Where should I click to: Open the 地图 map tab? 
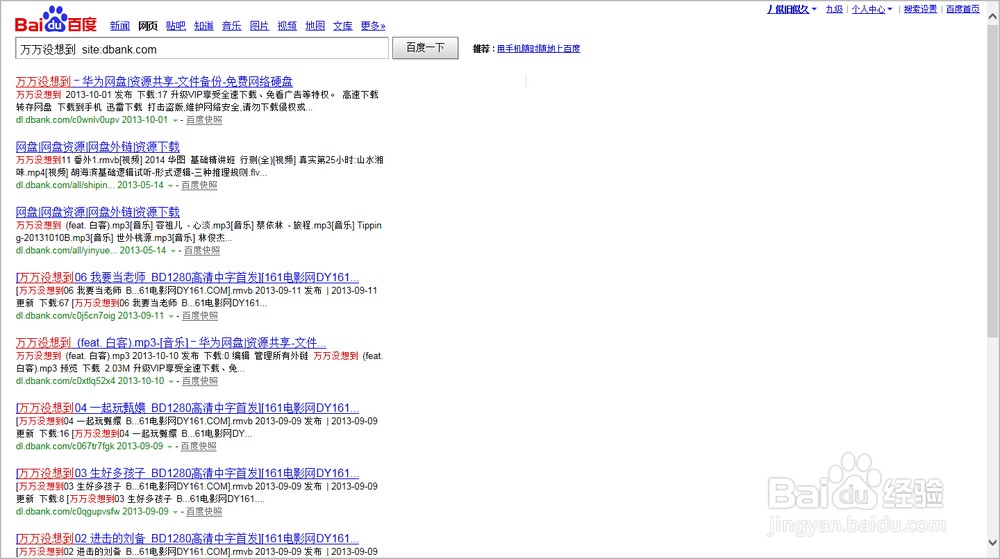[315, 26]
